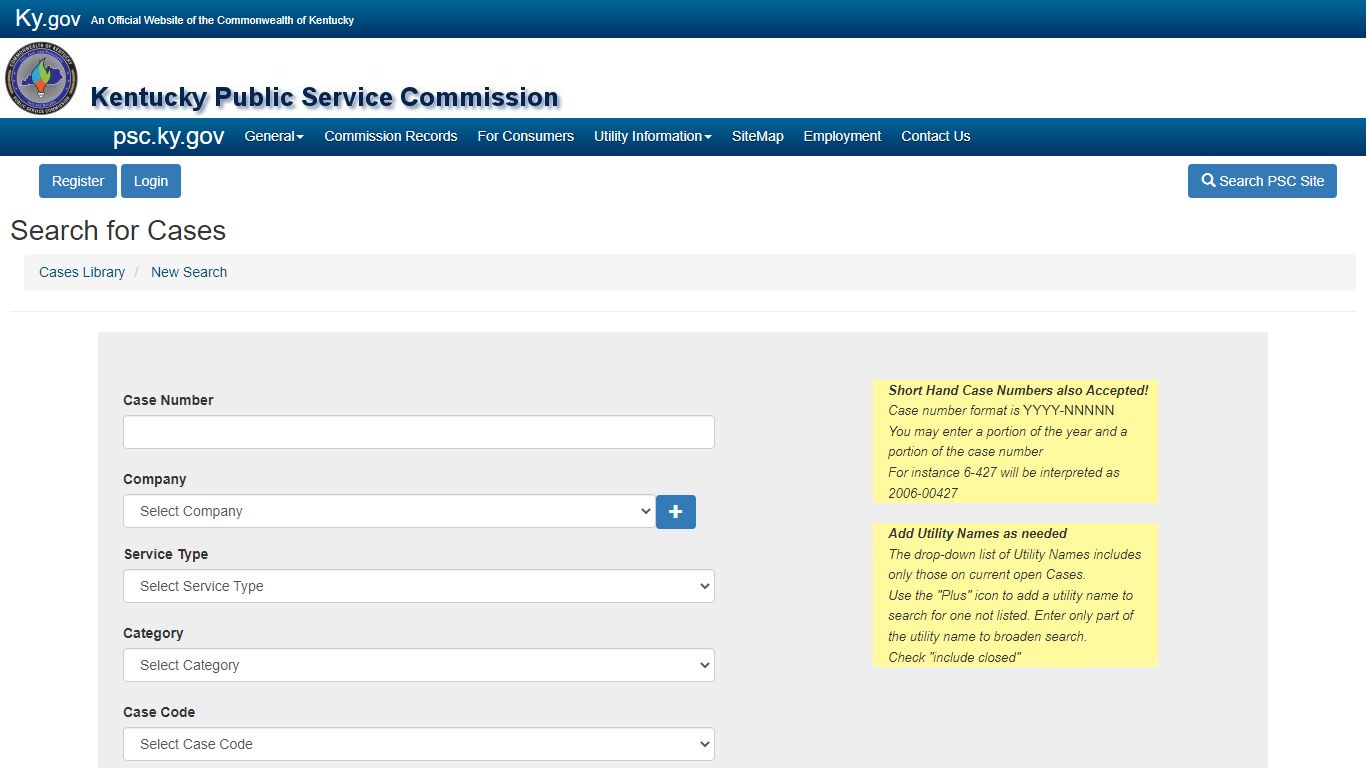Screen dimensions: 1366x768
Task: Open the Select Category dropdown
Action: coord(419,665)
